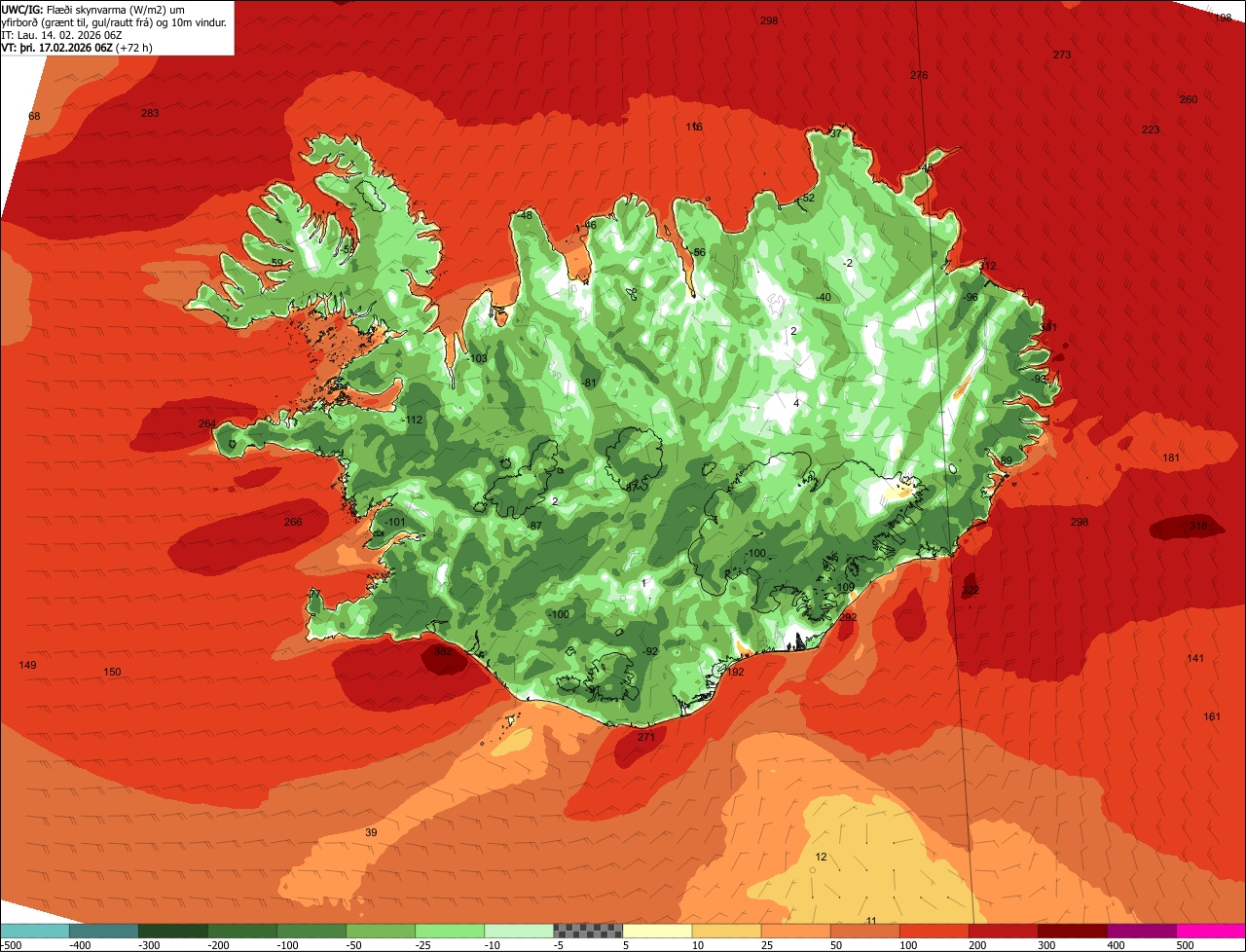Select the legend label 500
Viewport: 1246px width, 952px height.
pos(1185,945)
